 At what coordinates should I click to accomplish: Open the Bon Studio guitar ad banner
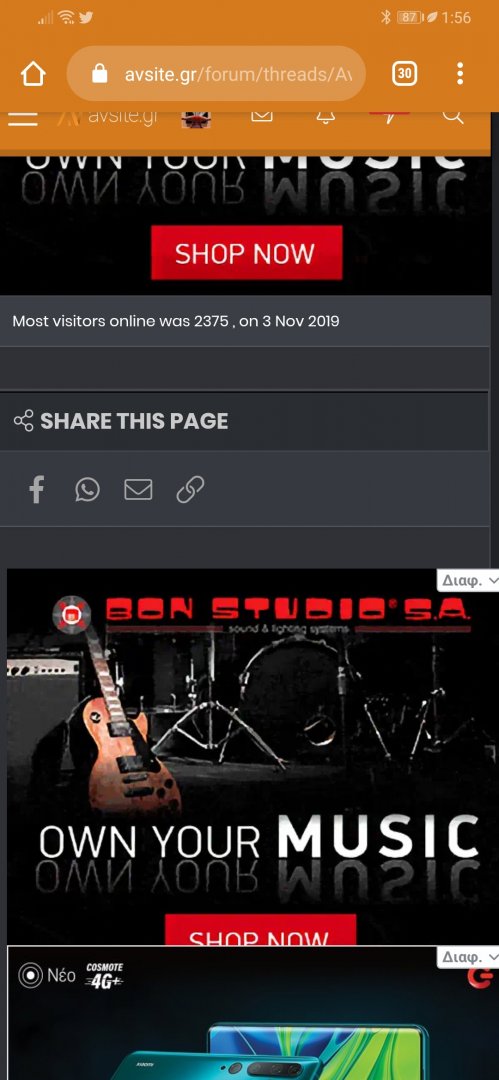tap(250, 756)
